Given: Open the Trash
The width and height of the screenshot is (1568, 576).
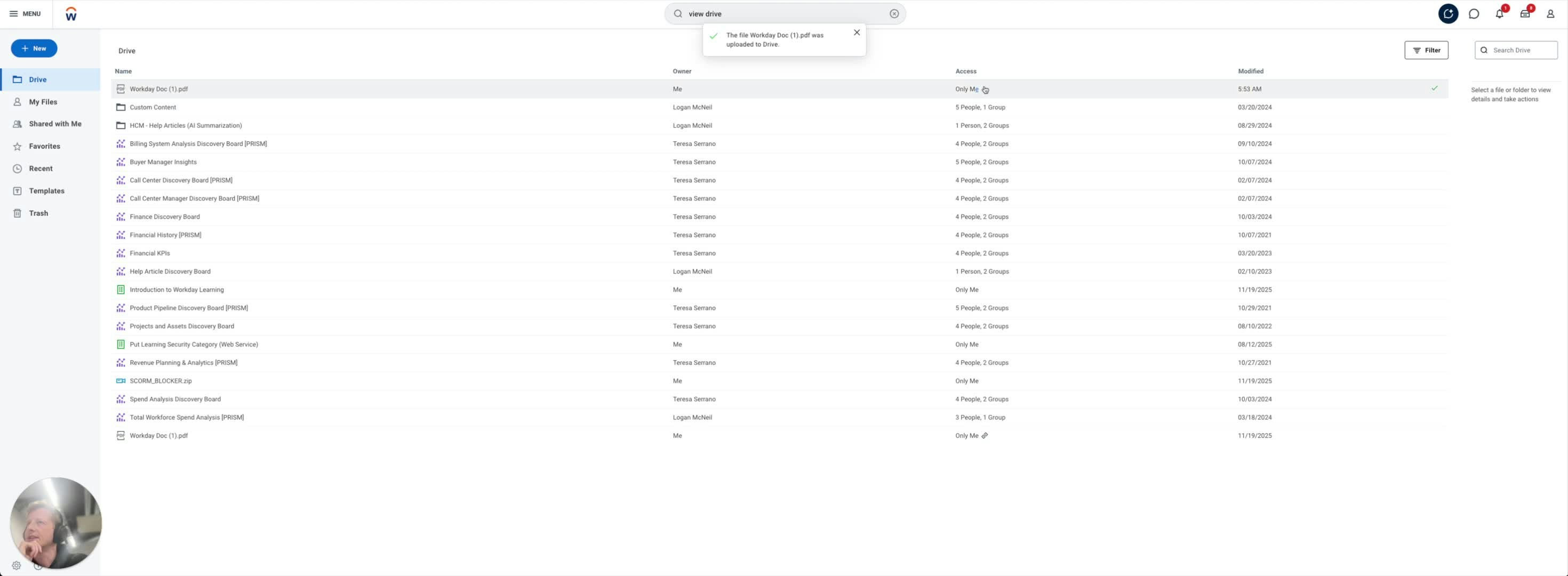Looking at the screenshot, I should 38,213.
